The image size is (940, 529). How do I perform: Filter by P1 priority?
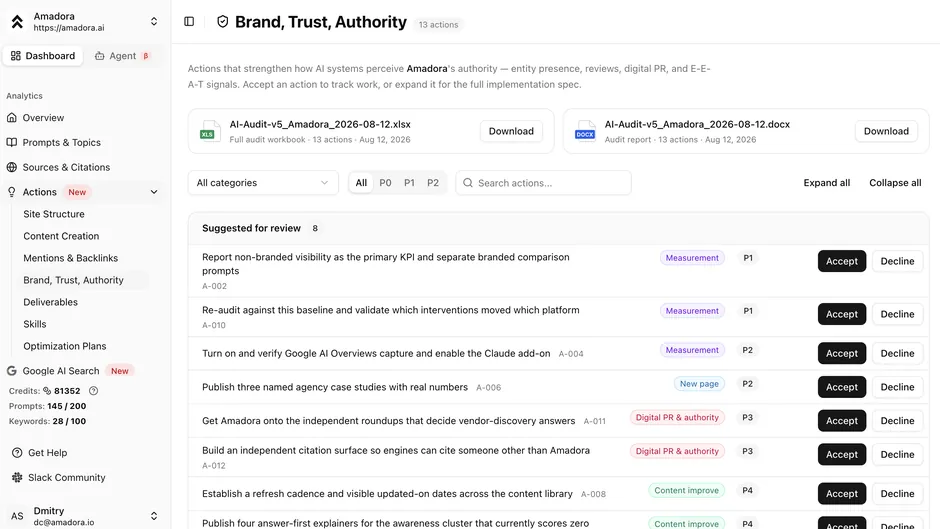pyautogui.click(x=409, y=183)
